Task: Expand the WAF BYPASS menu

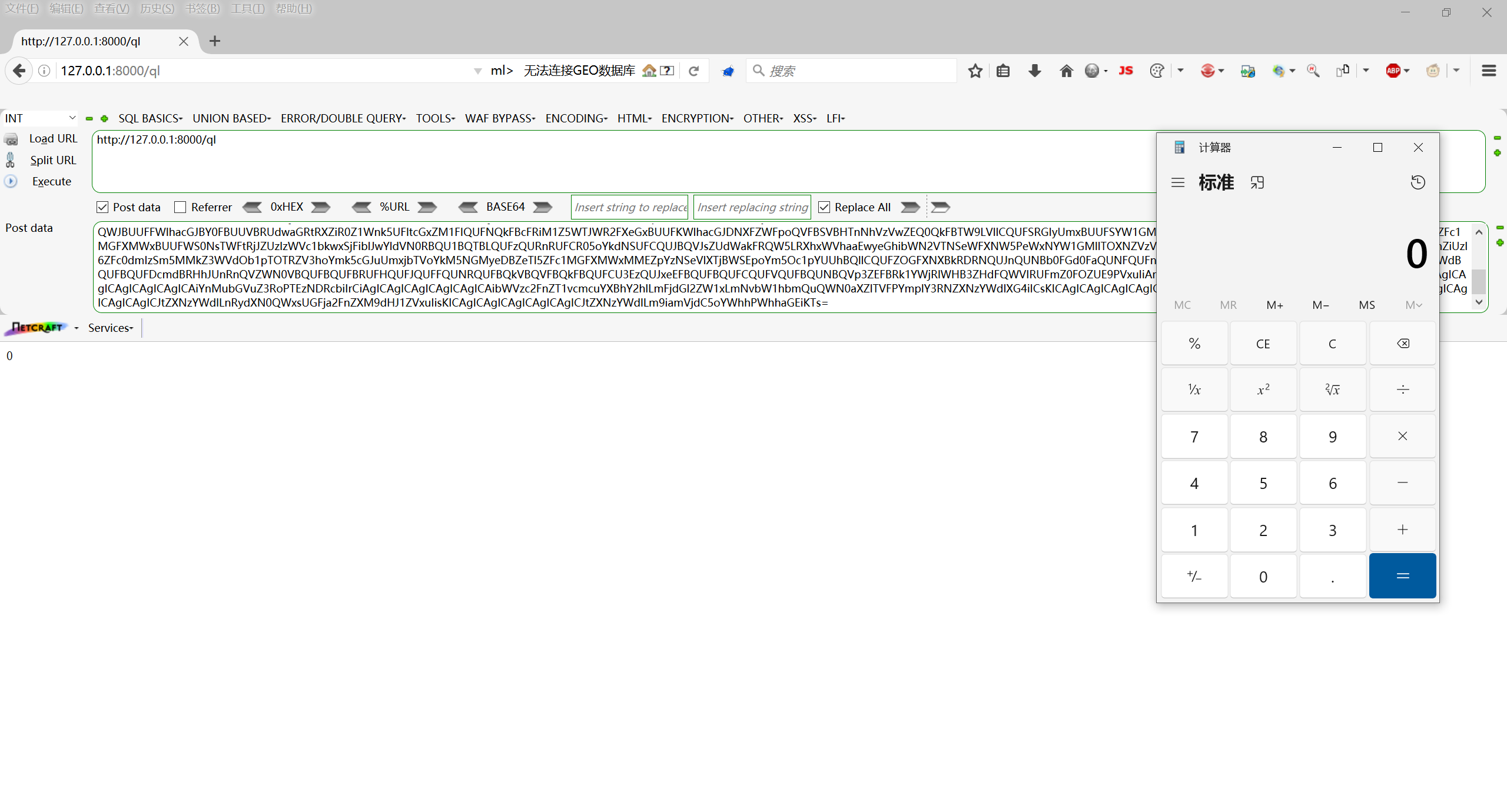Action: 500,118
